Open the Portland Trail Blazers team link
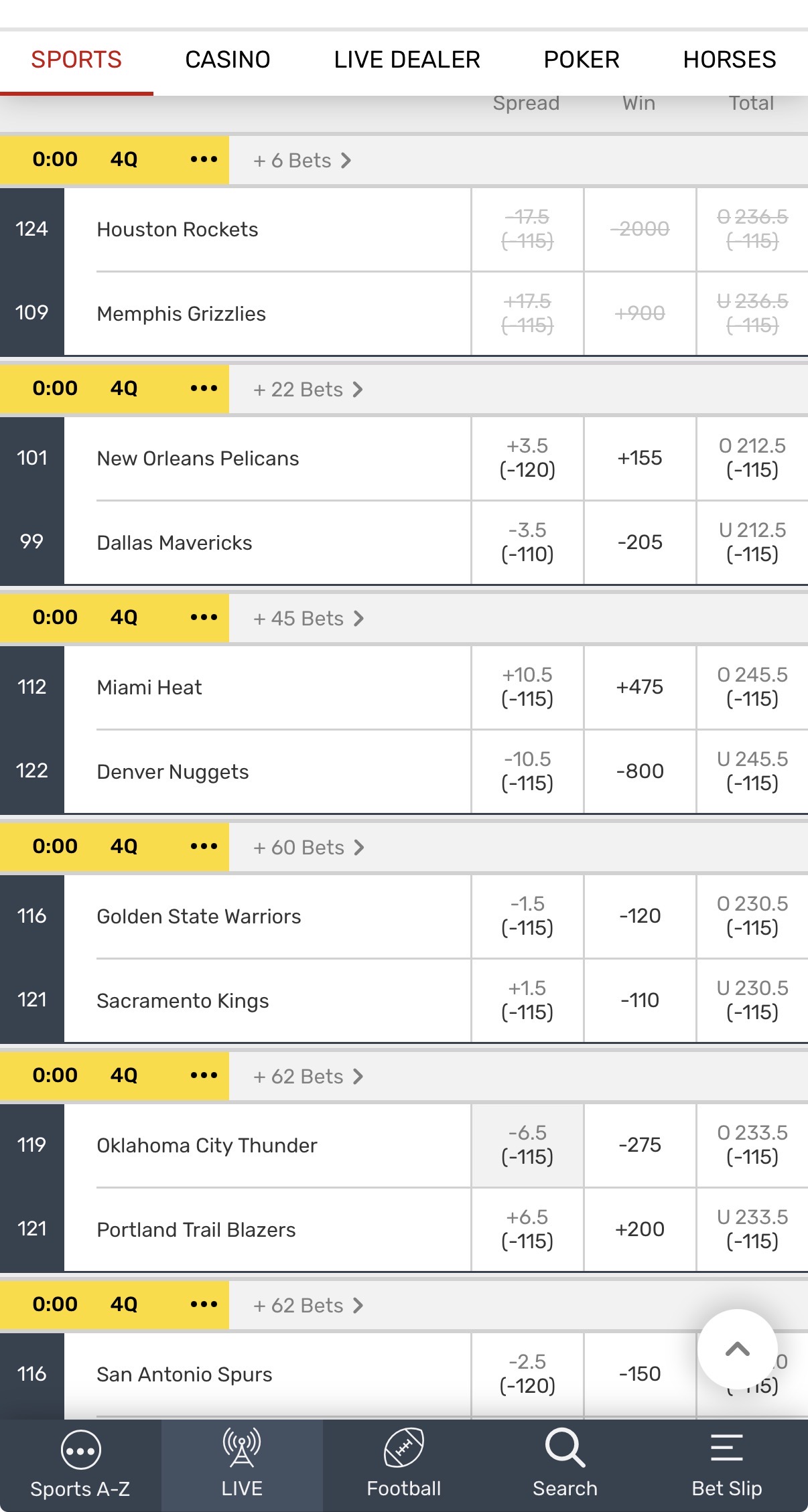Viewport: 808px width, 1512px height. click(x=196, y=1229)
